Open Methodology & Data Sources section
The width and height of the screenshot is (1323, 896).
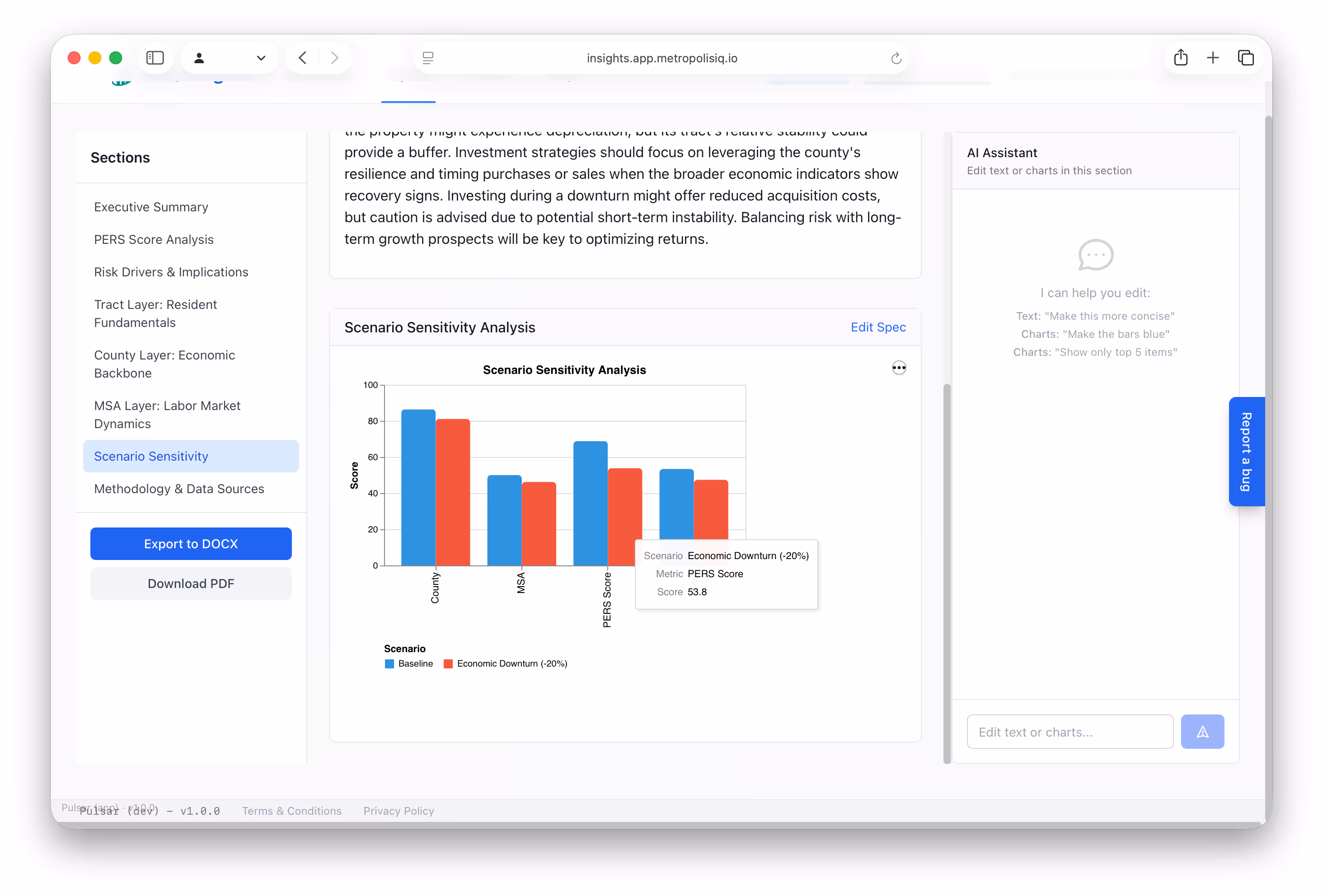(179, 489)
